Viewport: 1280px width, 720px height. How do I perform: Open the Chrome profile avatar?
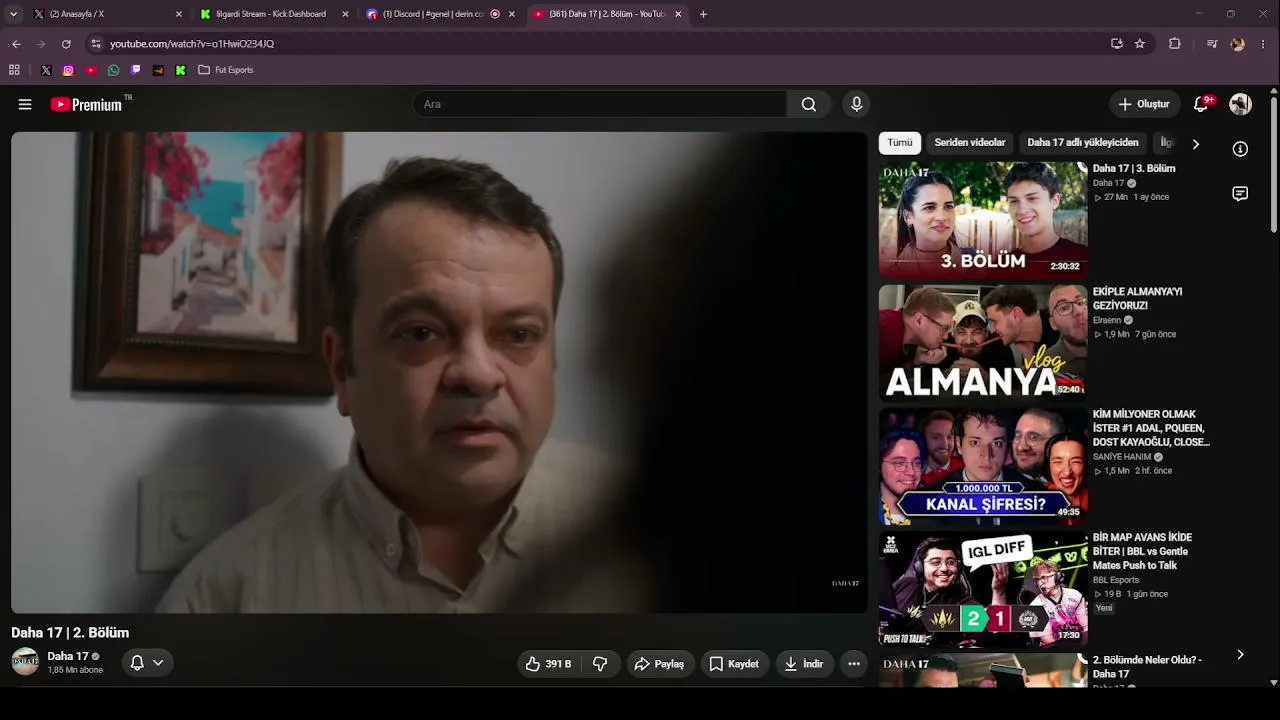point(1238,44)
